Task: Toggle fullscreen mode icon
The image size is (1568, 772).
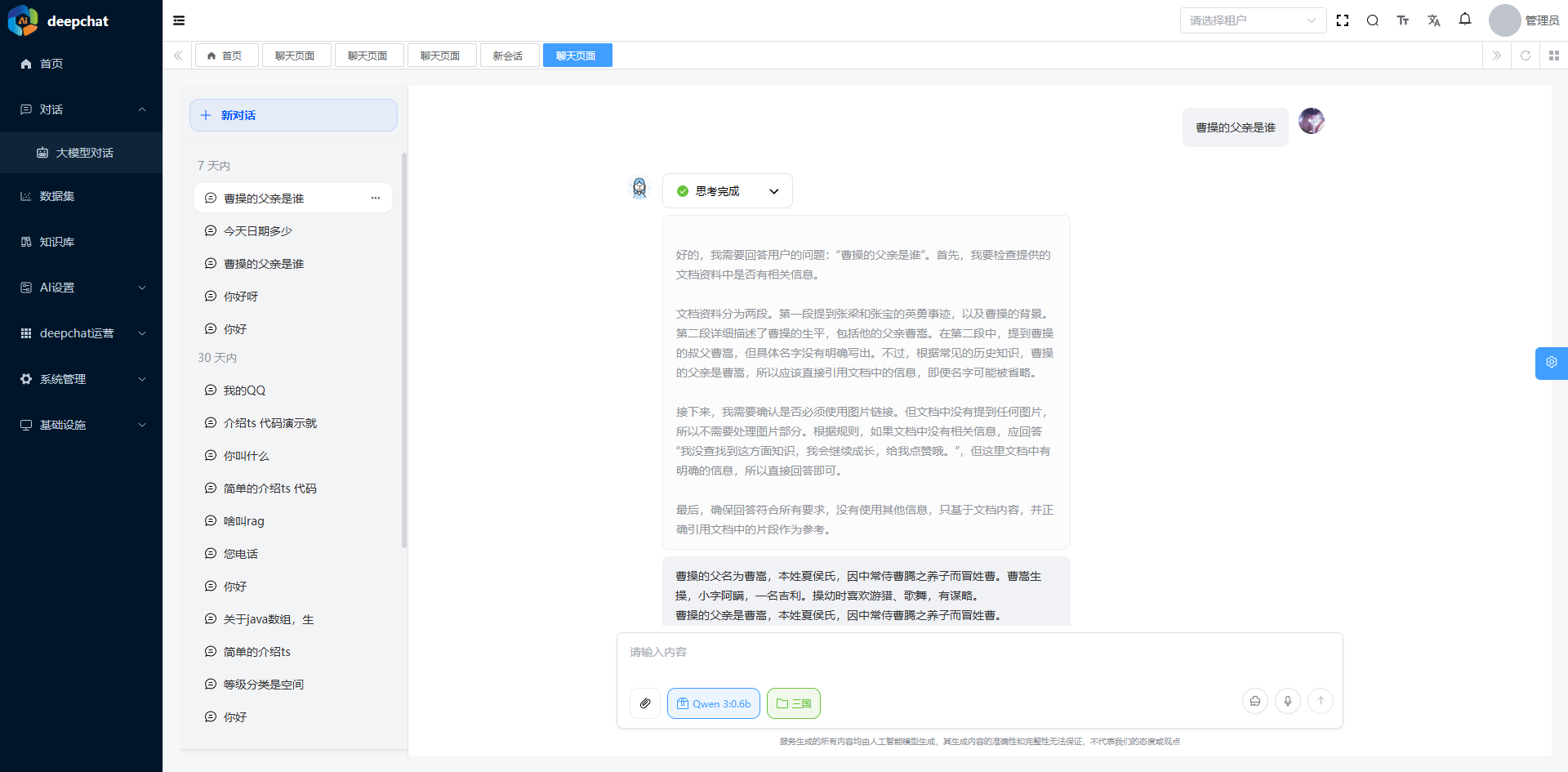Action: coord(1343,20)
